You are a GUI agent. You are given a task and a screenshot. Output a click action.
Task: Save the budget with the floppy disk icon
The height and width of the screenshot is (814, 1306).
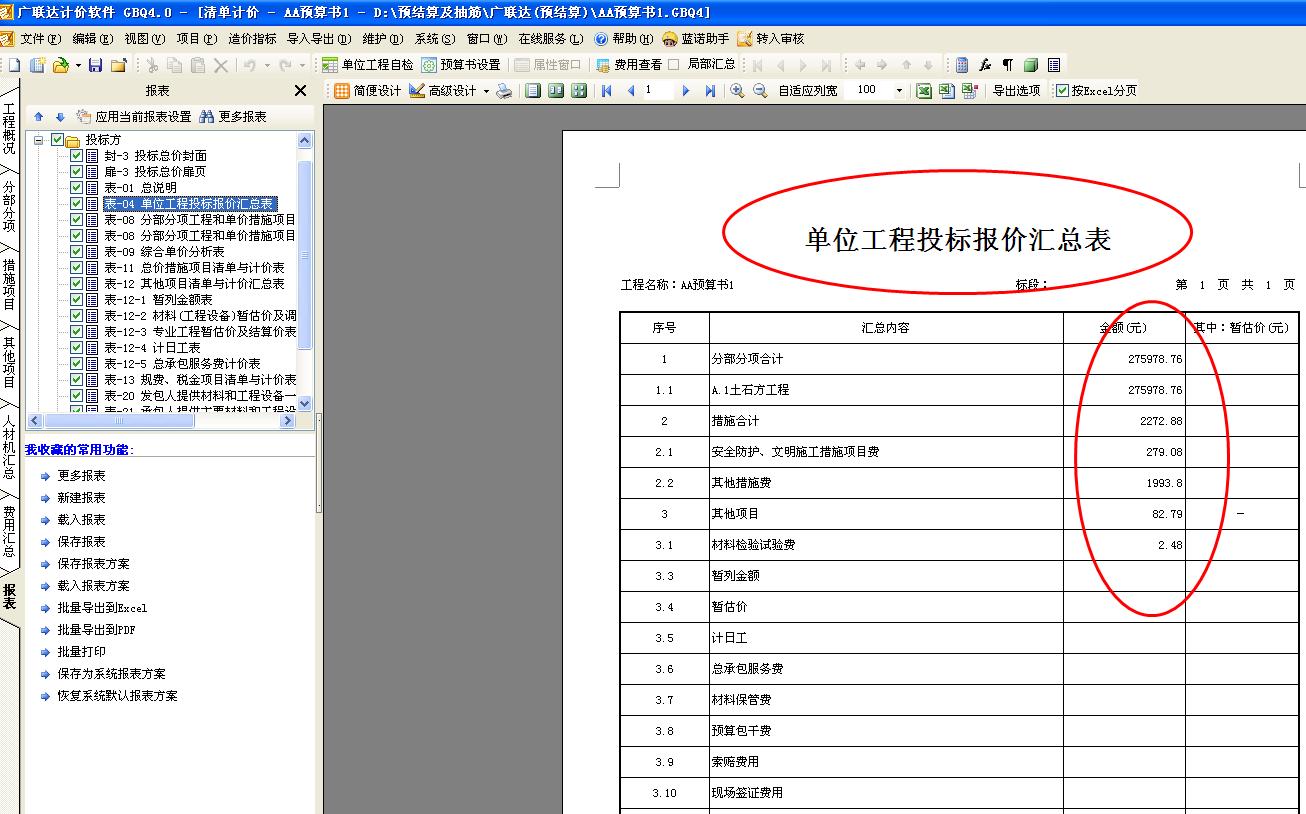[95, 65]
